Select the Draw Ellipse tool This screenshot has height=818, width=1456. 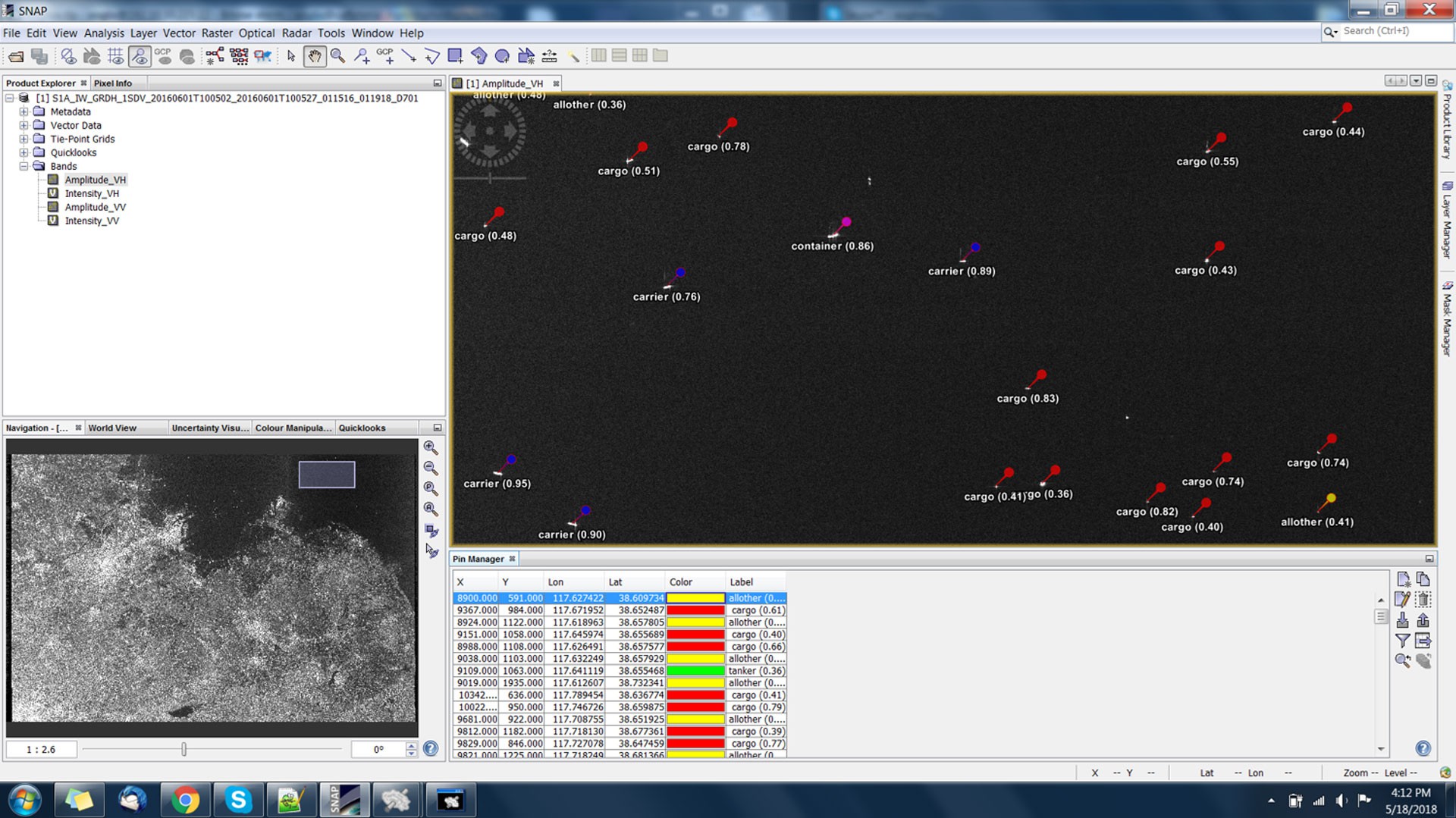click(502, 56)
